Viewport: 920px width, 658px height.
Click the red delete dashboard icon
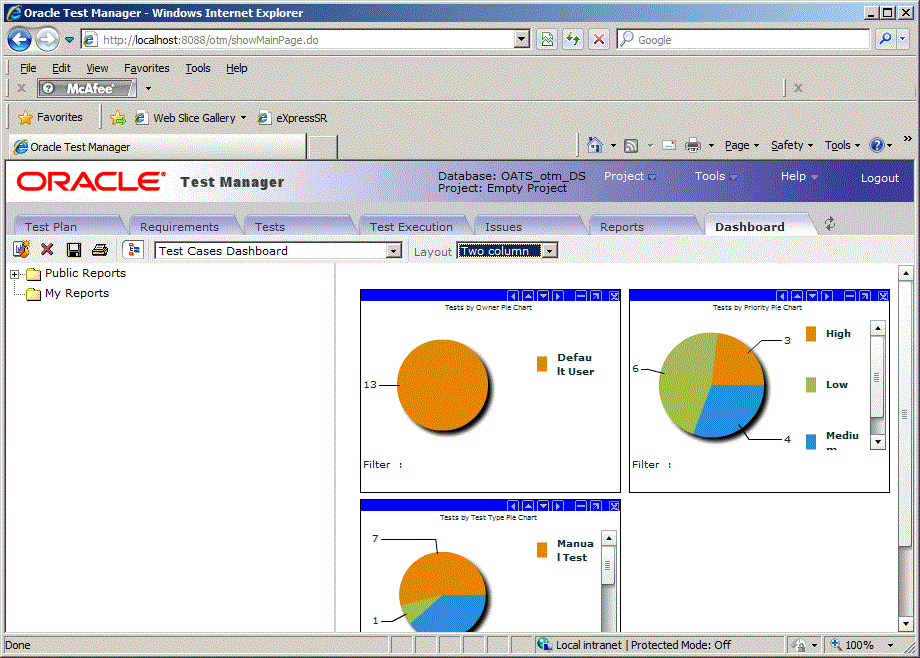48,249
